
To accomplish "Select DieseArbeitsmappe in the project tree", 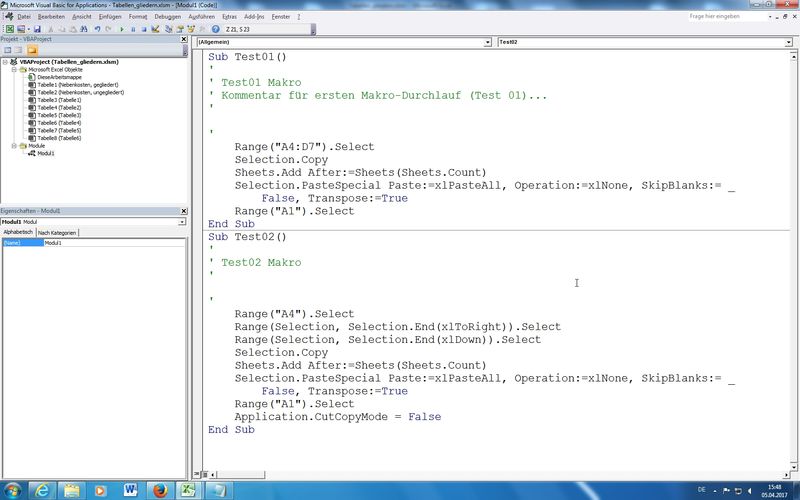I will 57,77.
